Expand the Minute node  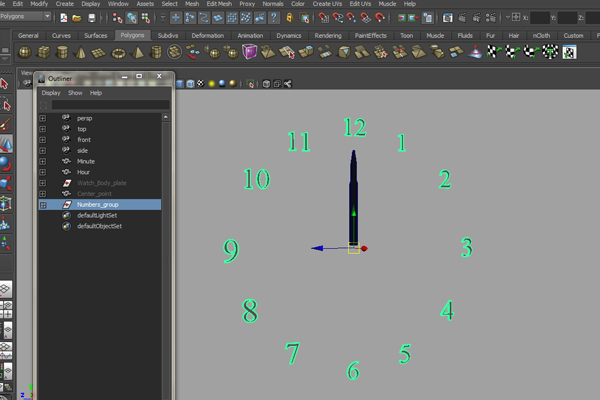(42, 162)
